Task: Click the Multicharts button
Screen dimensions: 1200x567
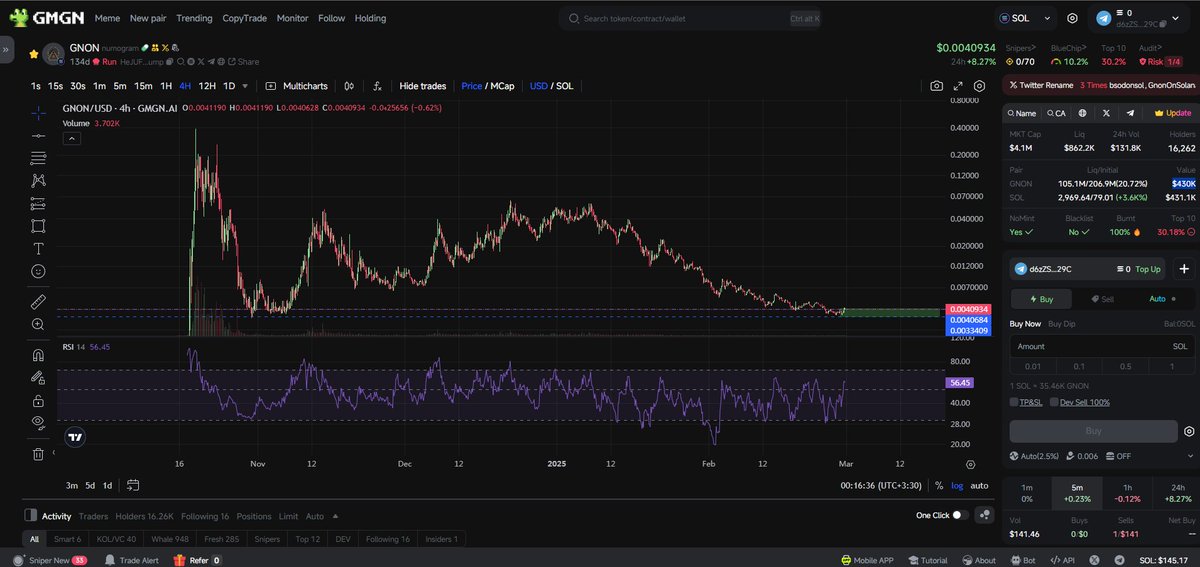Action: coord(297,86)
